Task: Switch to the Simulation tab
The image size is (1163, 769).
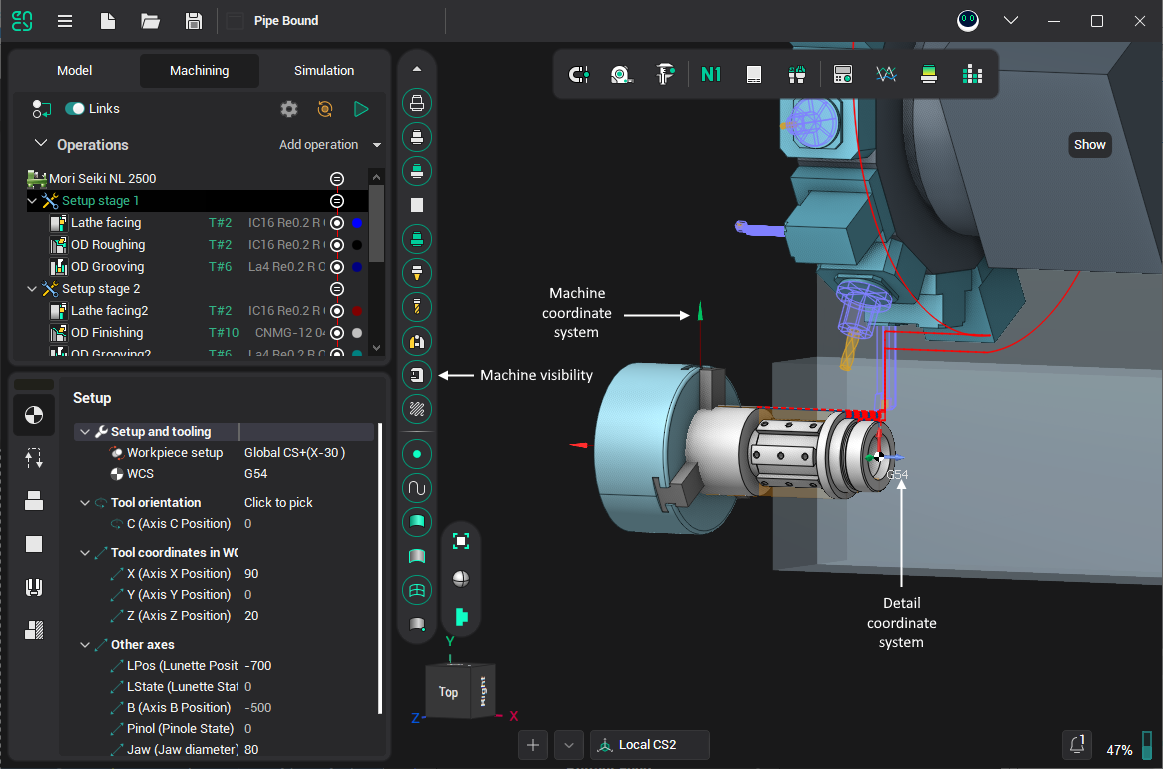Action: [x=324, y=71]
